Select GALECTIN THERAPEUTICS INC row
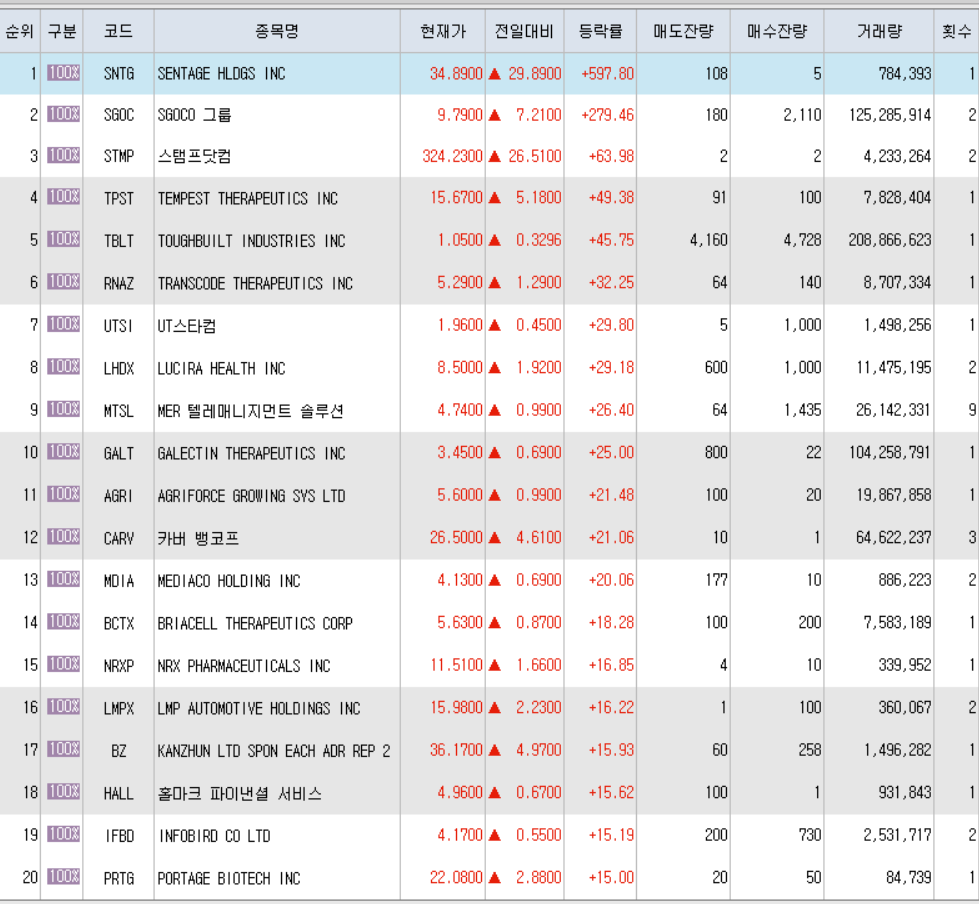Image resolution: width=979 pixels, height=904 pixels. coord(490,453)
